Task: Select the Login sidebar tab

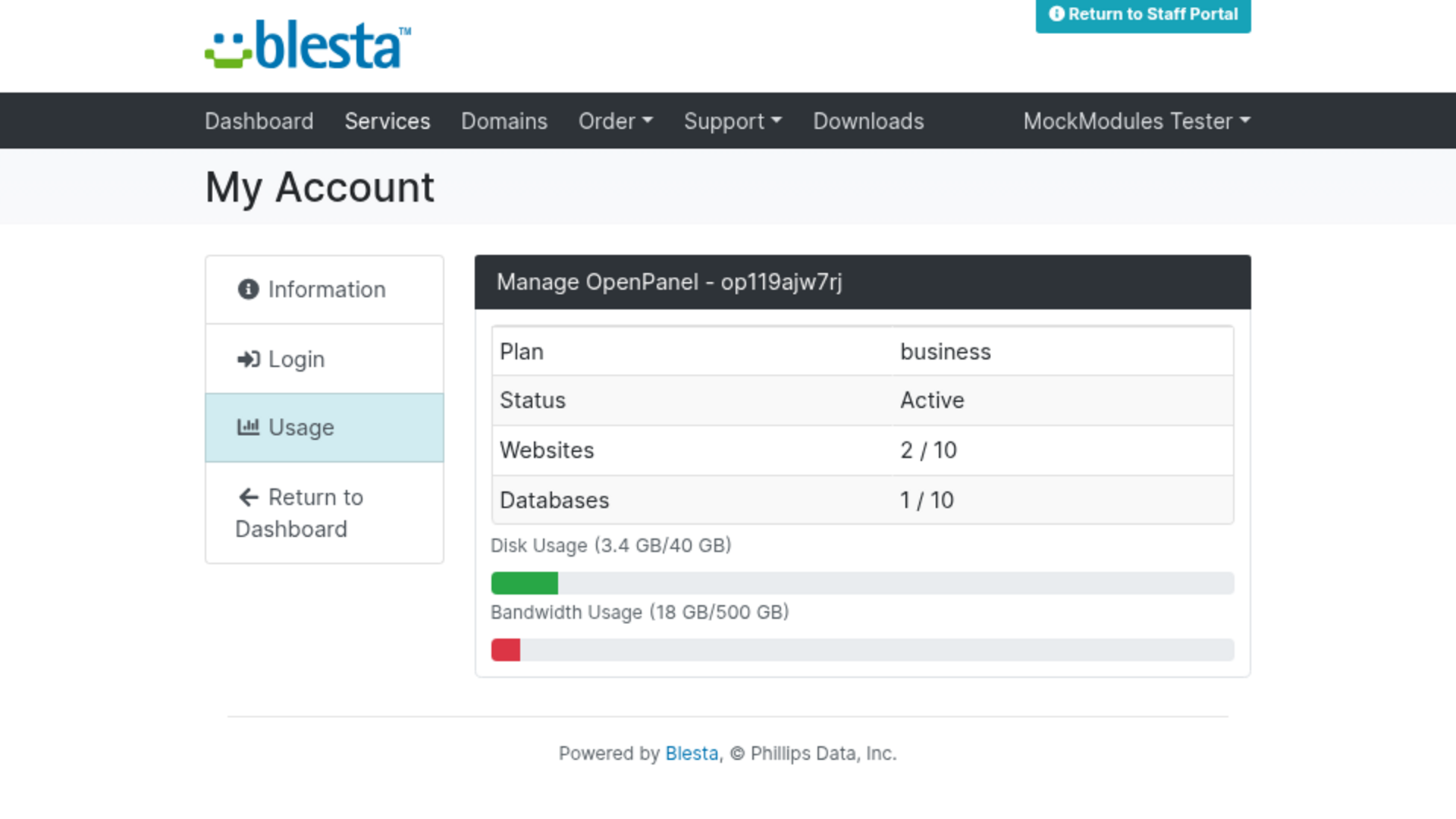Action: click(x=325, y=359)
